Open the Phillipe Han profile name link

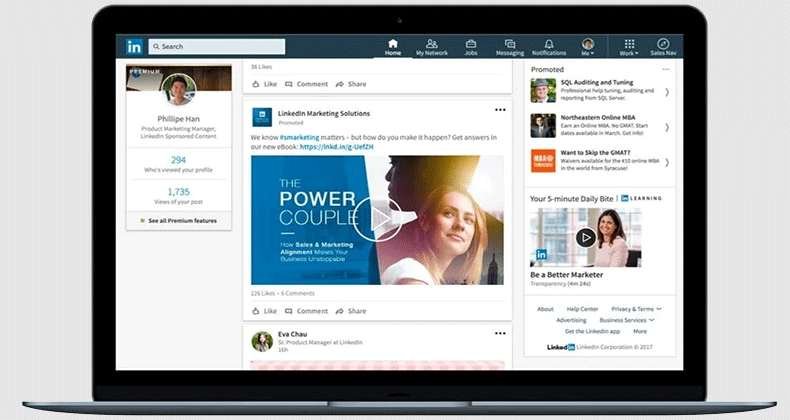(178, 119)
